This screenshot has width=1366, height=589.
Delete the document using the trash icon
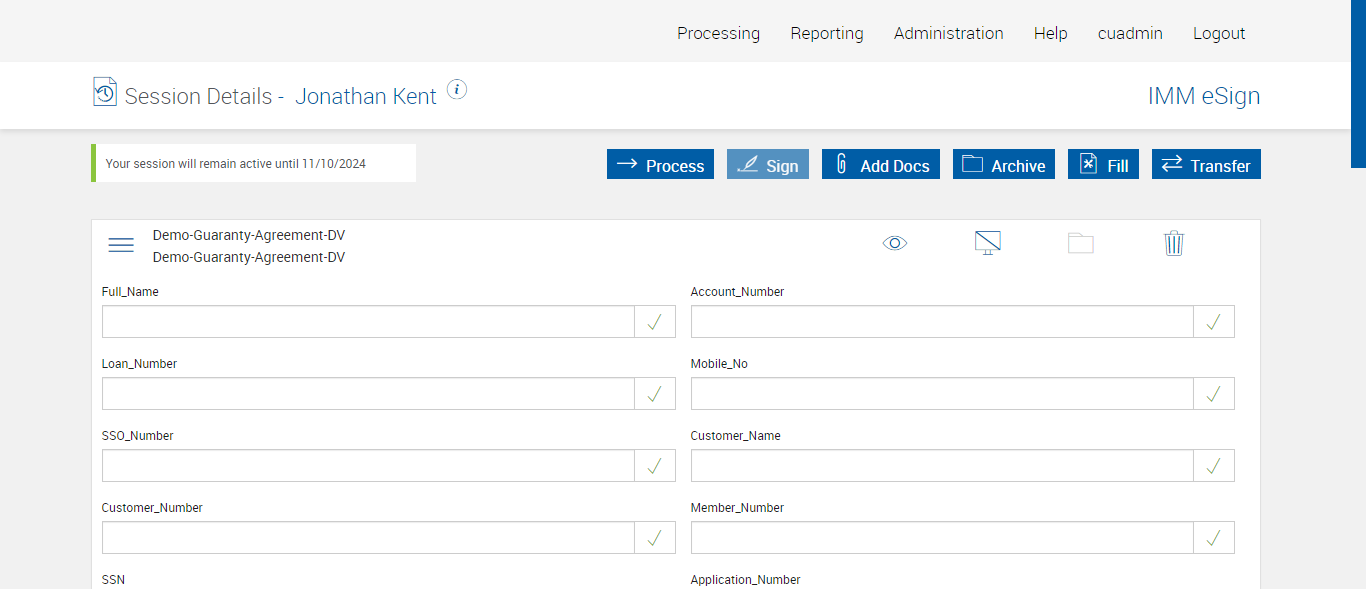click(x=1174, y=243)
